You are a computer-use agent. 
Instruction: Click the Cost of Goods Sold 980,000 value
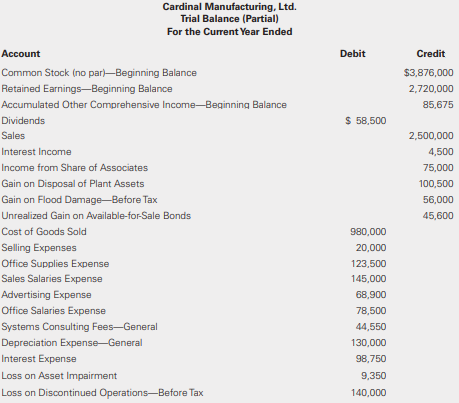368,232
